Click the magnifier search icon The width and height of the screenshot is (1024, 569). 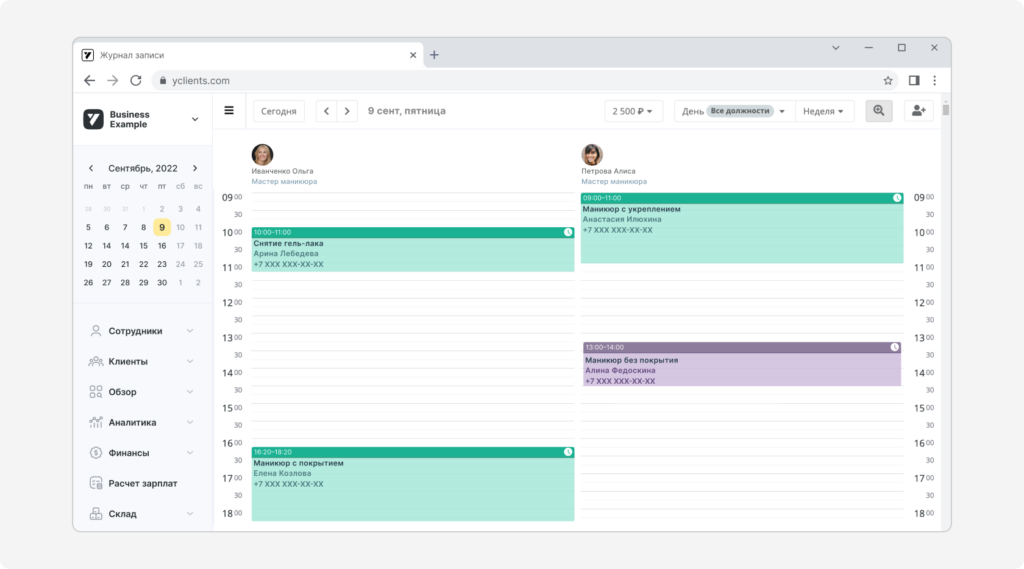click(878, 110)
